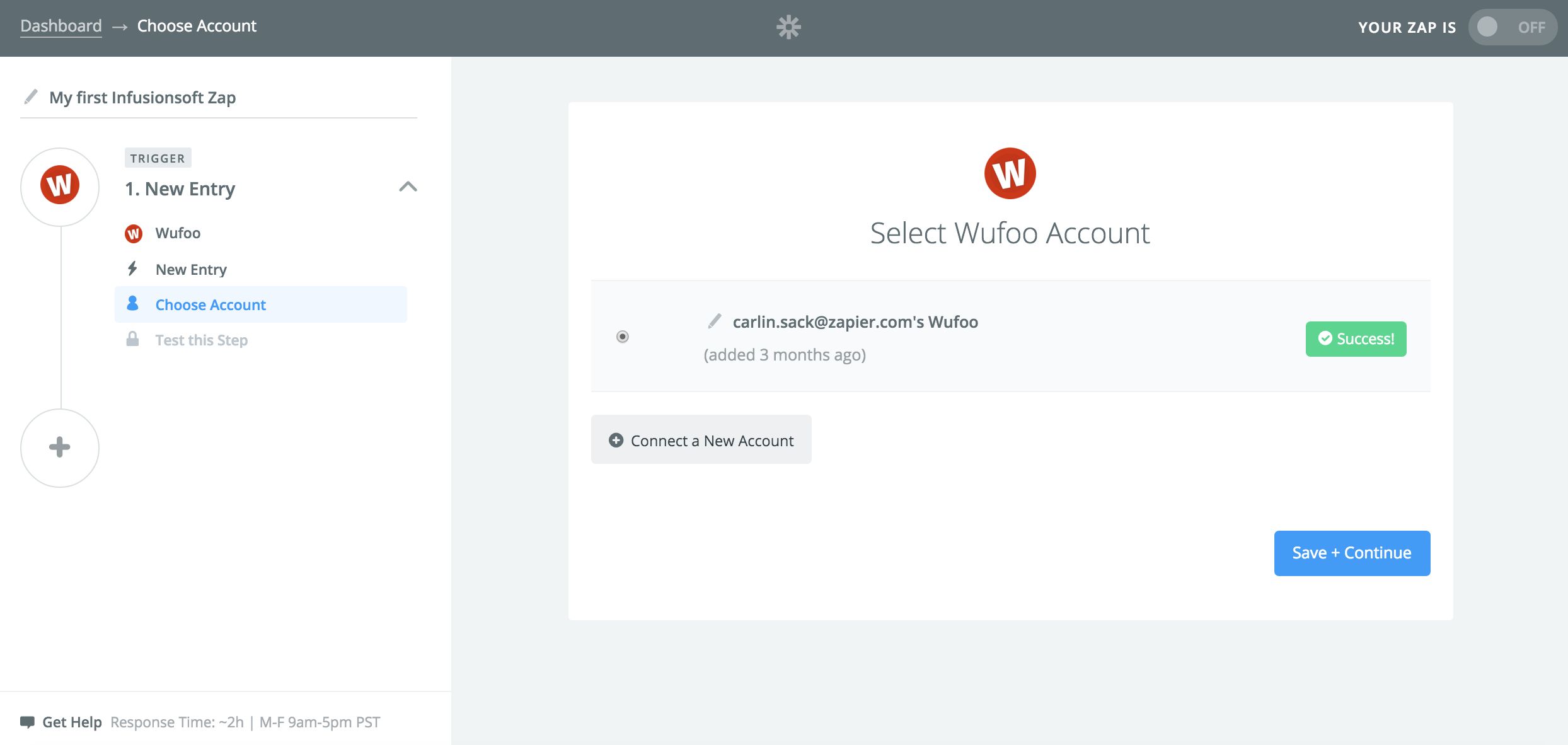Click the large Wufoo trigger circle icon
The height and width of the screenshot is (745, 1568).
point(60,187)
